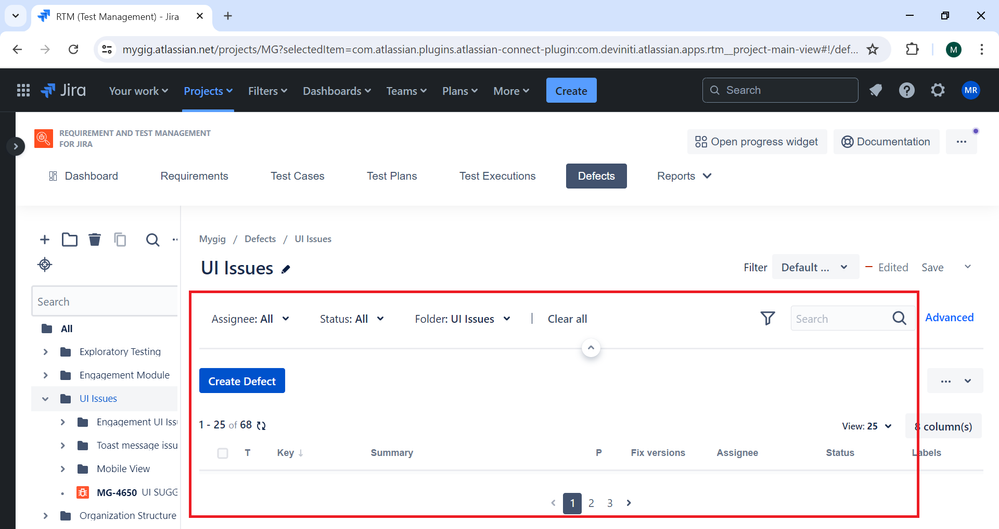
Task: Open the Documentation link
Action: pos(886,141)
